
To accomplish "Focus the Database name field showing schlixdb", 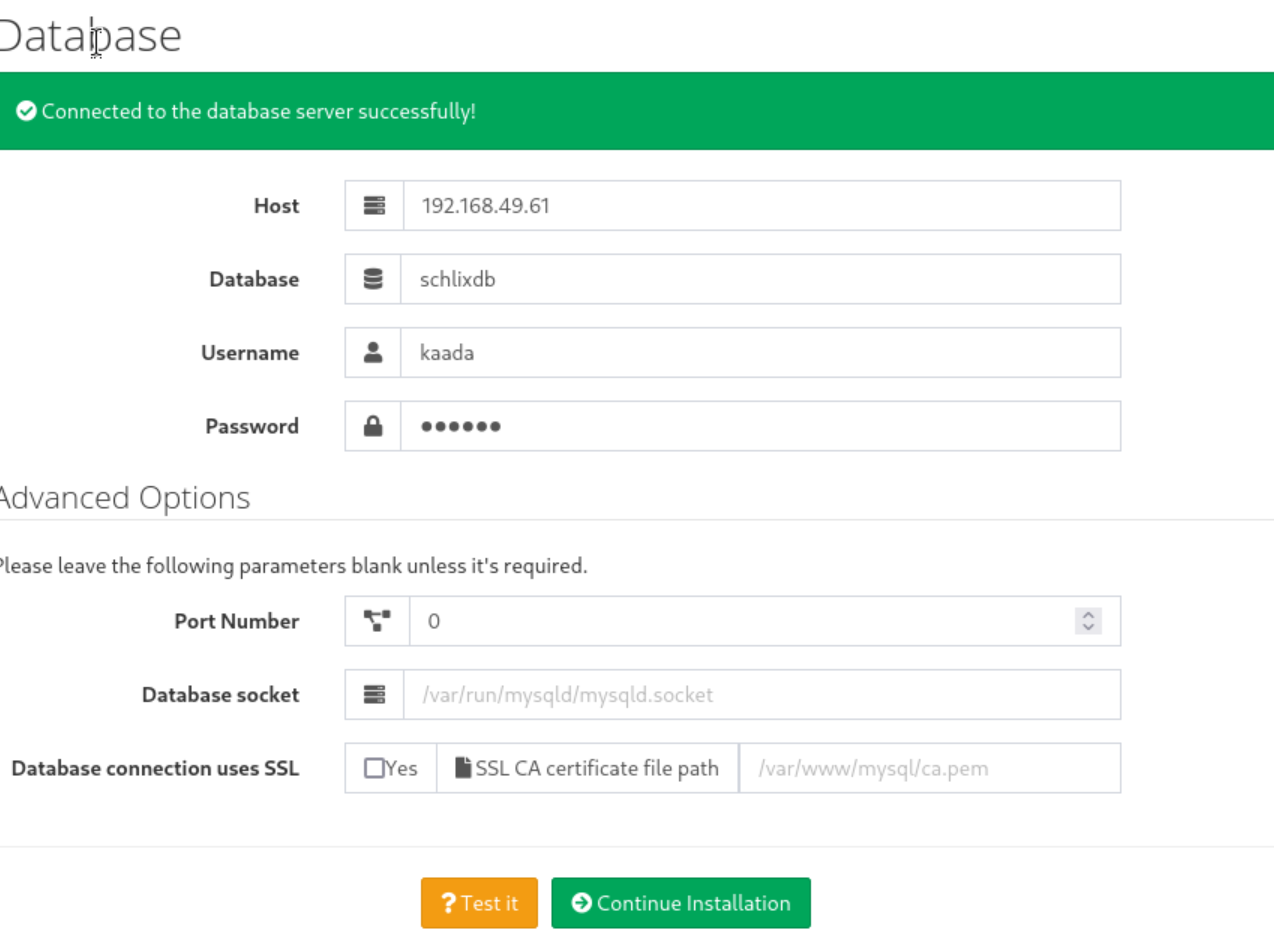I will point(760,279).
